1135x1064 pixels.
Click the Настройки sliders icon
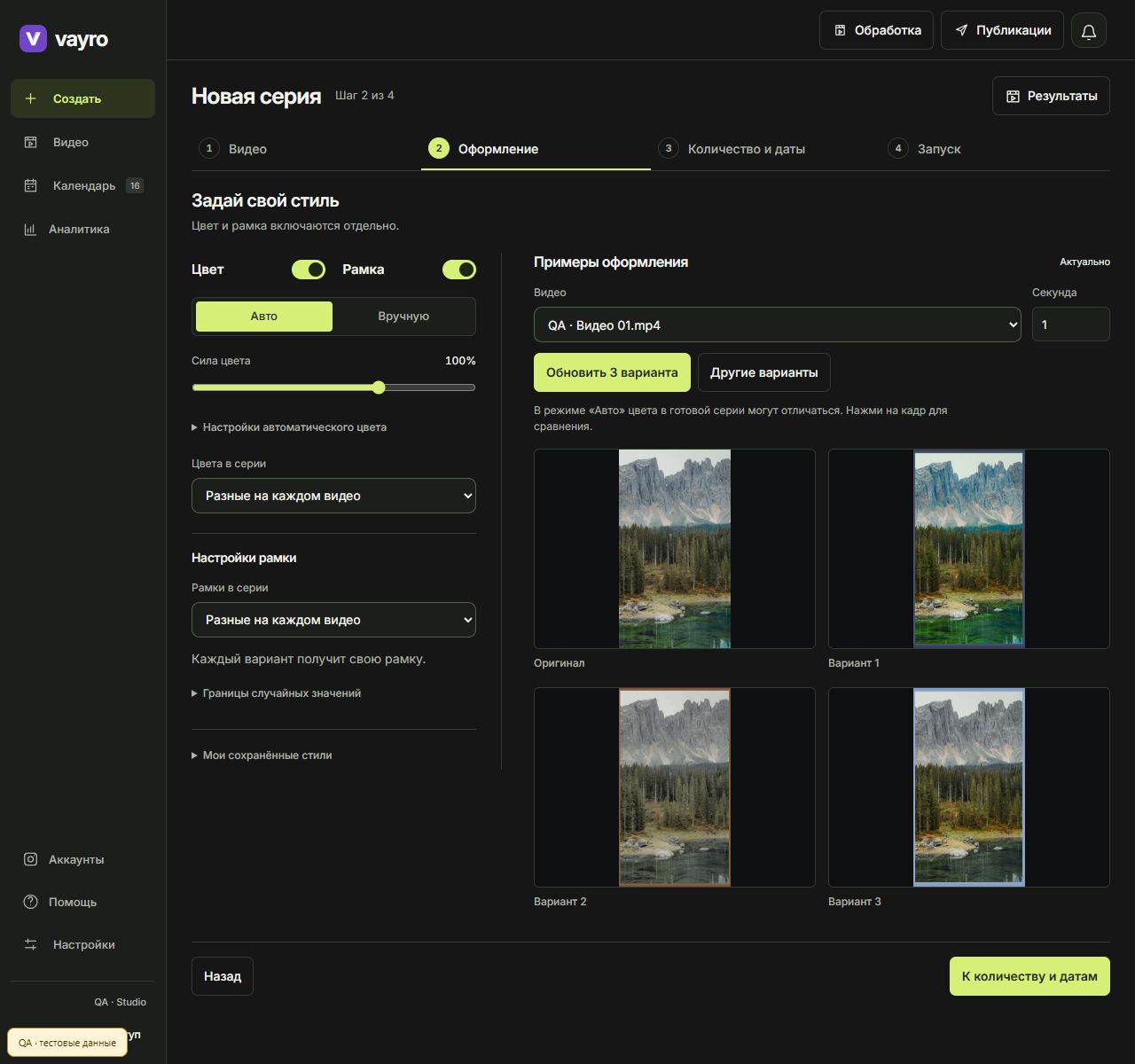(x=31, y=944)
